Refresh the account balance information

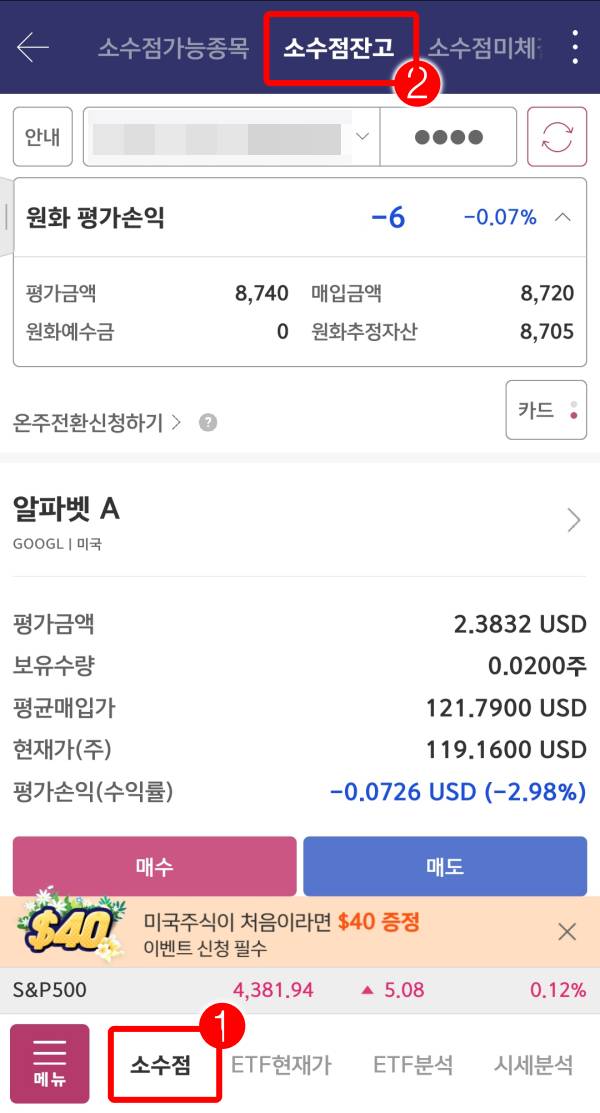point(557,136)
